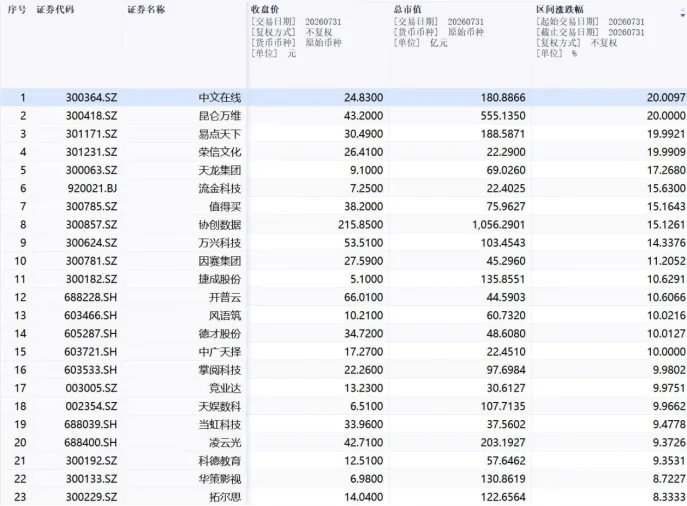Select stock name 协创数据

pyautogui.click(x=220, y=225)
